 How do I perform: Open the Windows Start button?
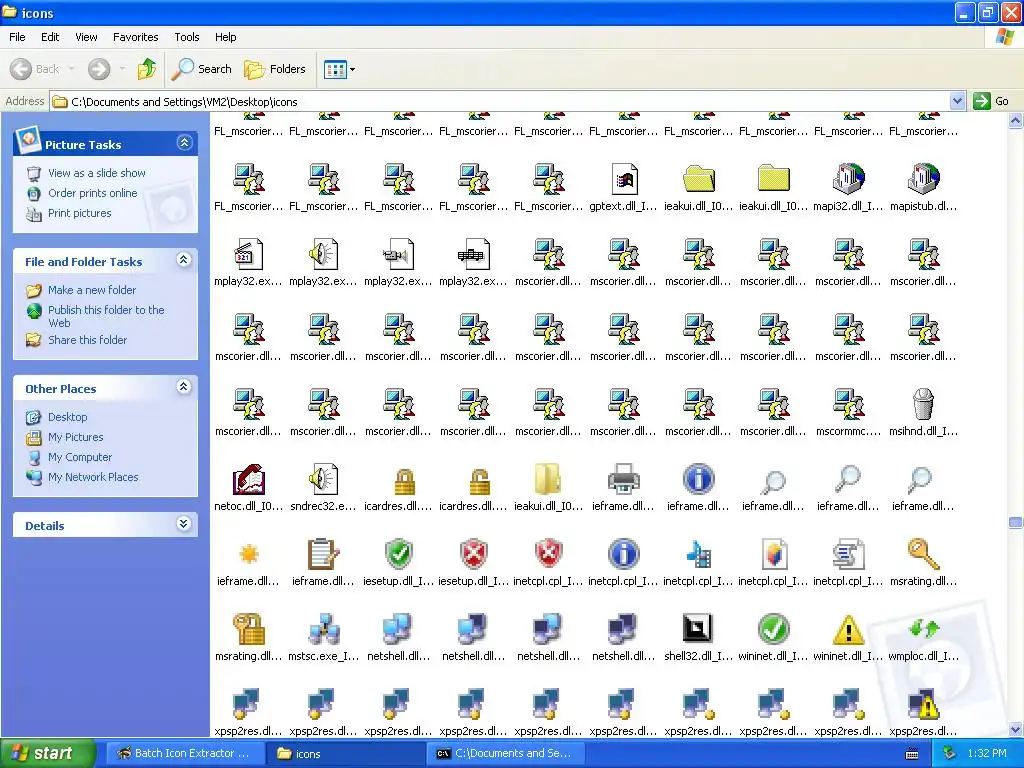coord(48,753)
